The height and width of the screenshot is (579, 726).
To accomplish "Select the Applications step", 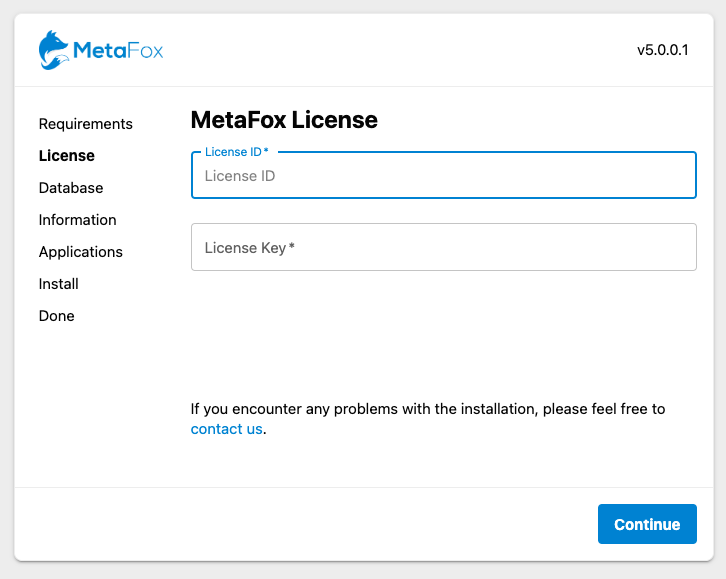I will [x=81, y=252].
